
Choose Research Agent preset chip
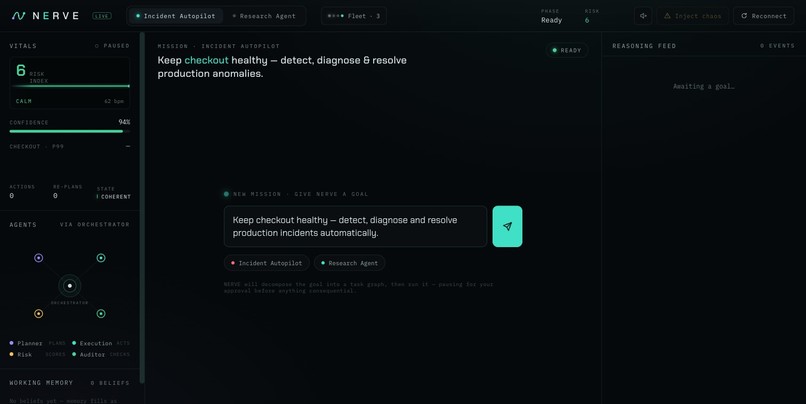coord(350,263)
